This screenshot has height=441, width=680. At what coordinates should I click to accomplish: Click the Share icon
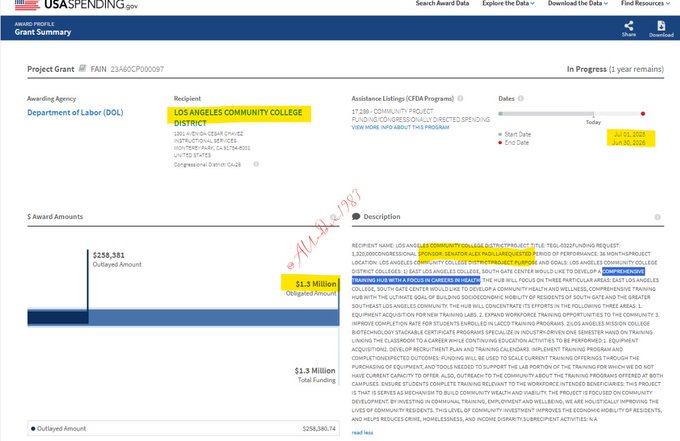628,24
